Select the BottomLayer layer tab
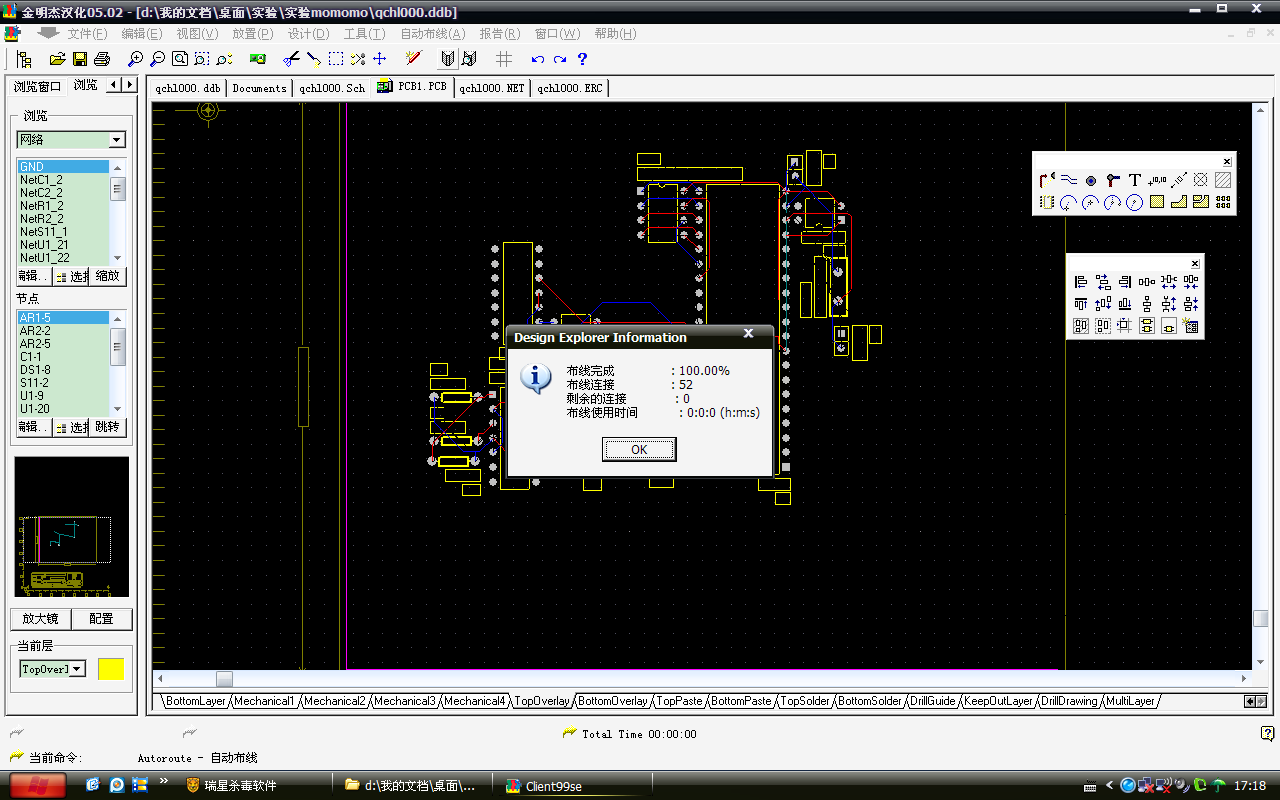The image size is (1280, 800). (196, 701)
